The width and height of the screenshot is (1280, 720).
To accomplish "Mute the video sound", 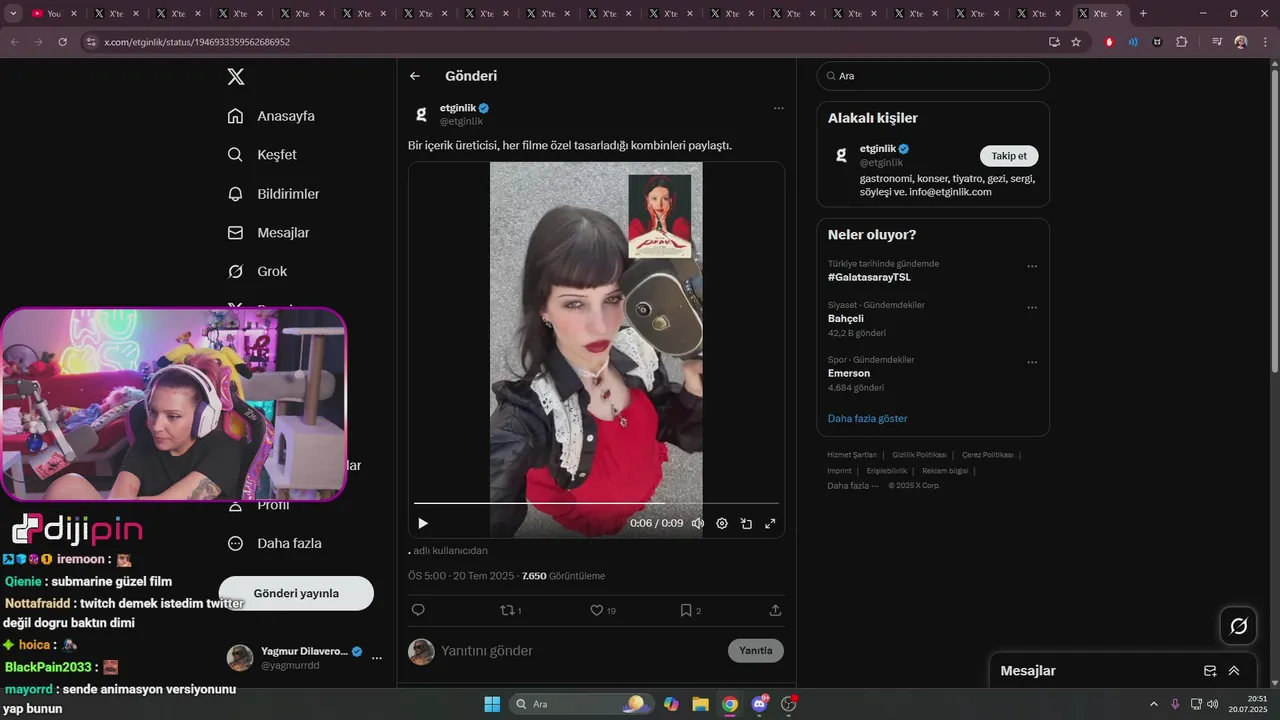I will [698, 523].
